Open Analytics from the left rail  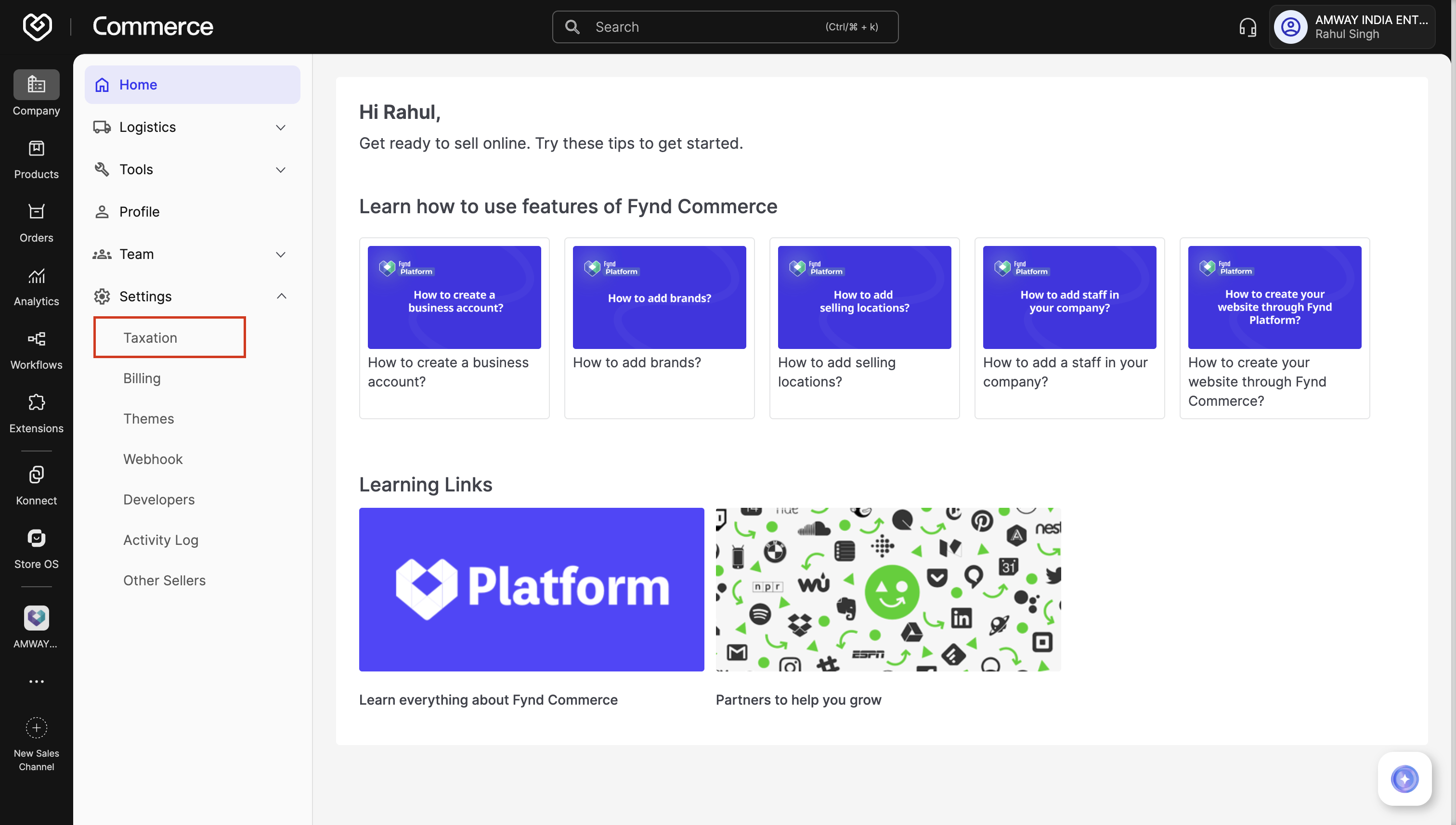pyautogui.click(x=36, y=287)
